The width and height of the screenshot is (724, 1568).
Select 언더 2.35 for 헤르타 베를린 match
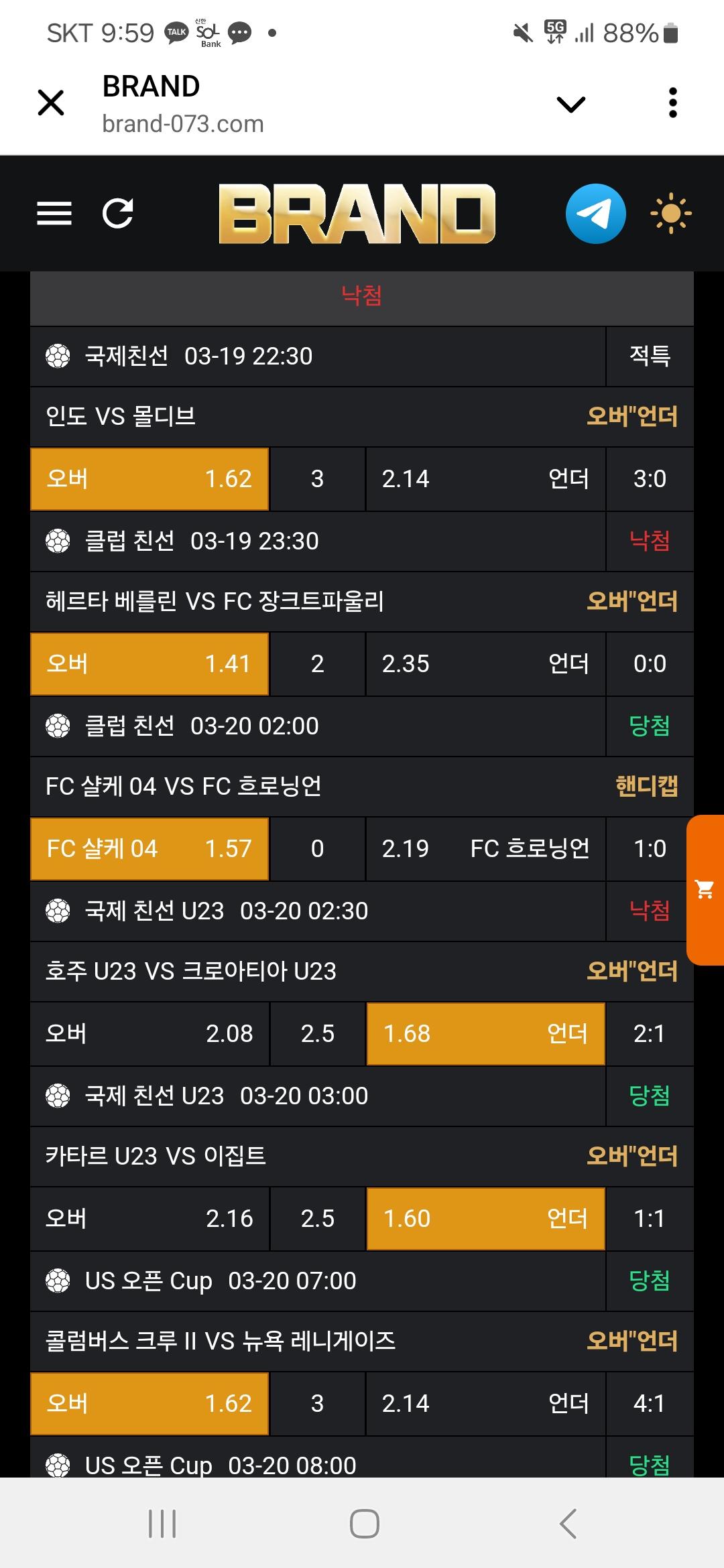pyautogui.click(x=485, y=664)
